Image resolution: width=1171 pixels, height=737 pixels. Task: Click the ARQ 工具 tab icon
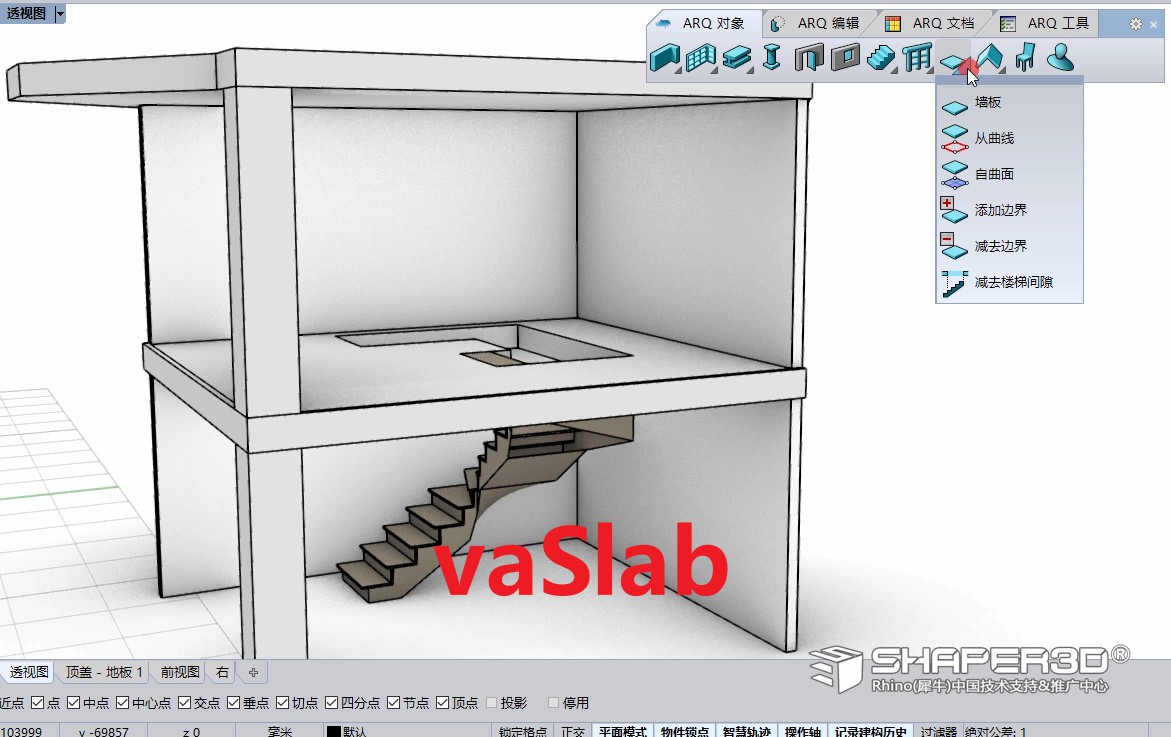coord(1007,24)
